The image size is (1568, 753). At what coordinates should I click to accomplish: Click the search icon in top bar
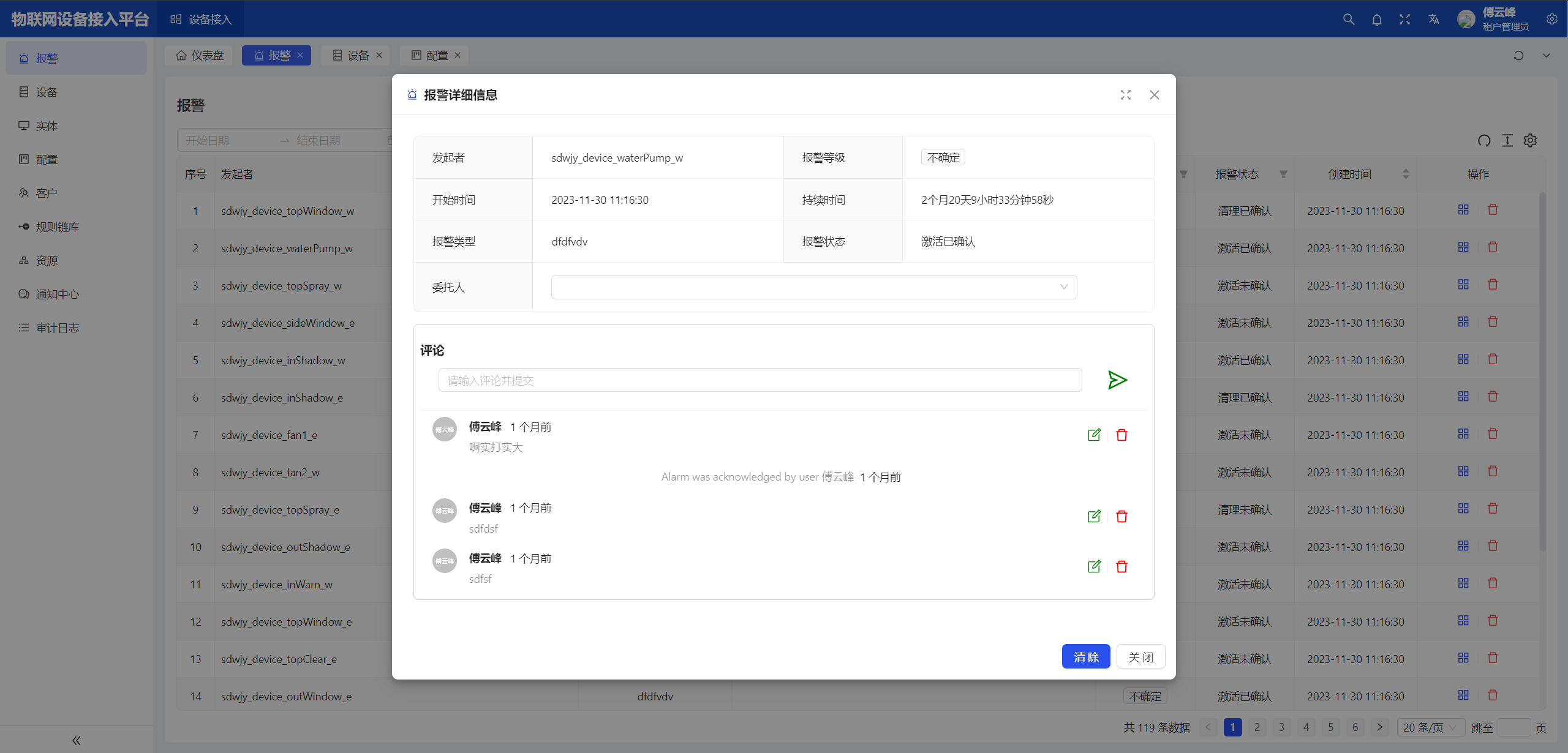1348,20
